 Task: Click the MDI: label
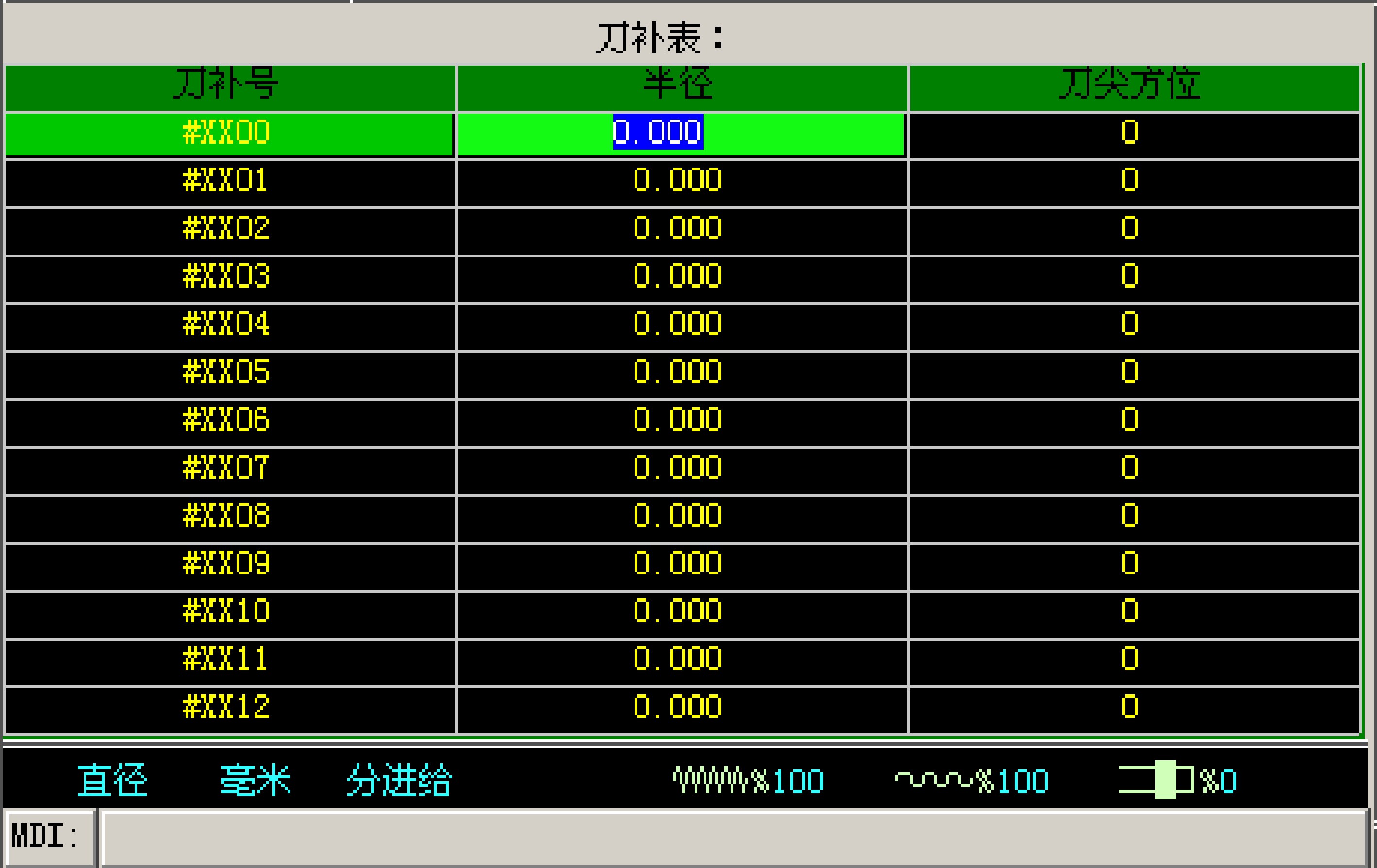point(45,836)
